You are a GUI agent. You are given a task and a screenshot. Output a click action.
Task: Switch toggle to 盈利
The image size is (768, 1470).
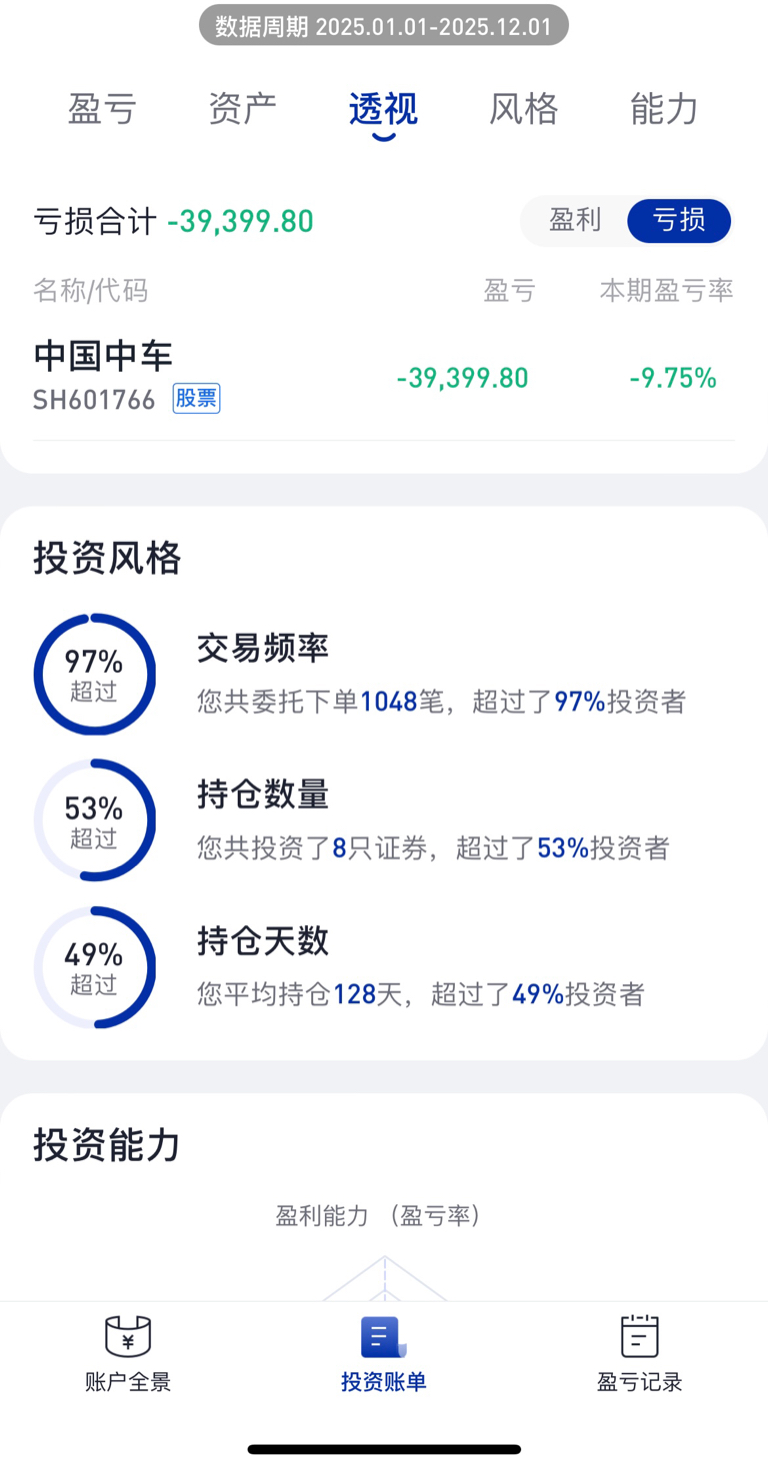coord(575,221)
